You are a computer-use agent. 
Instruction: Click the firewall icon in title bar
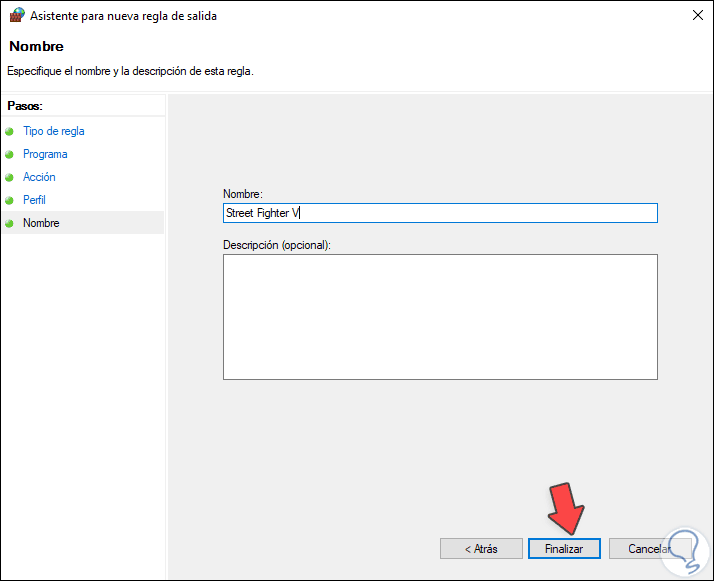[16, 16]
